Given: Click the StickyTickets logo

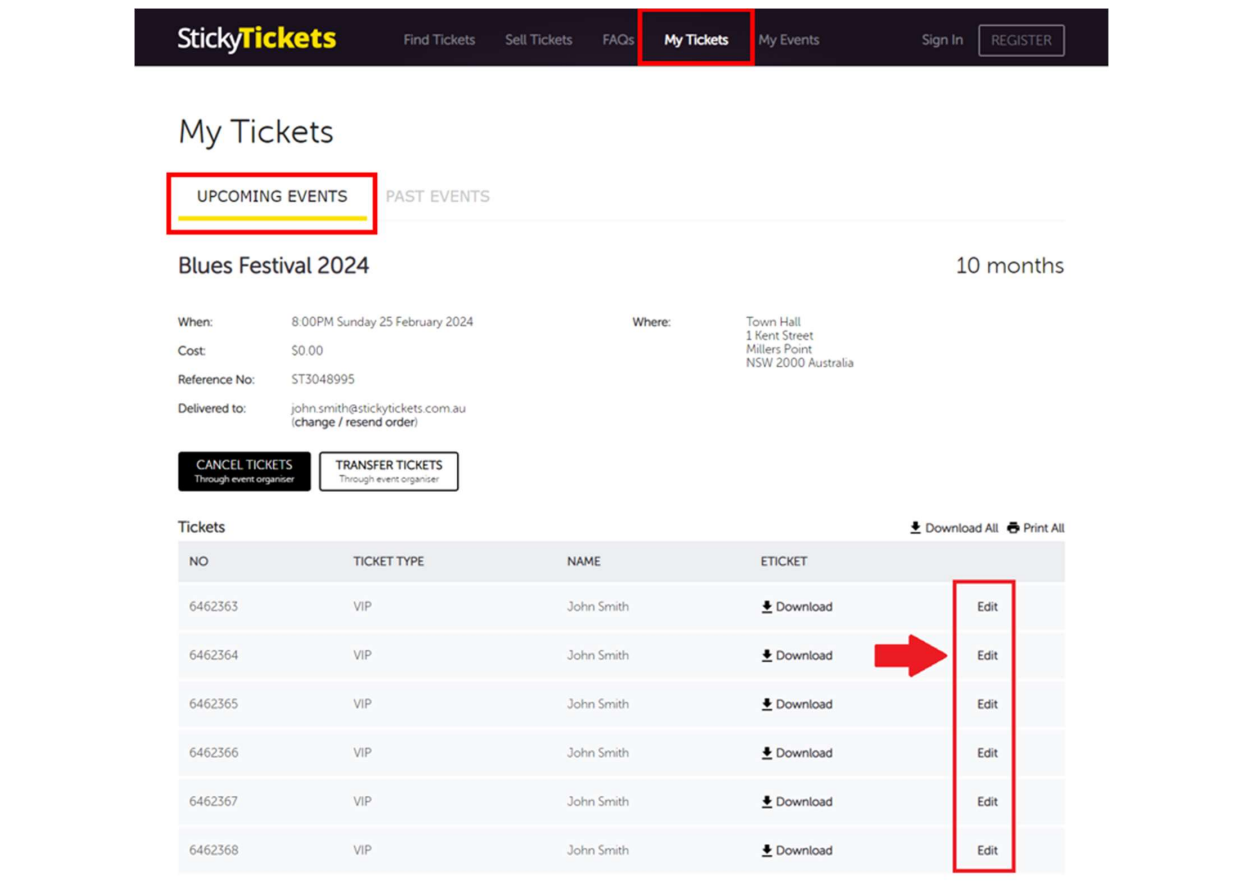Looking at the screenshot, I should (257, 39).
